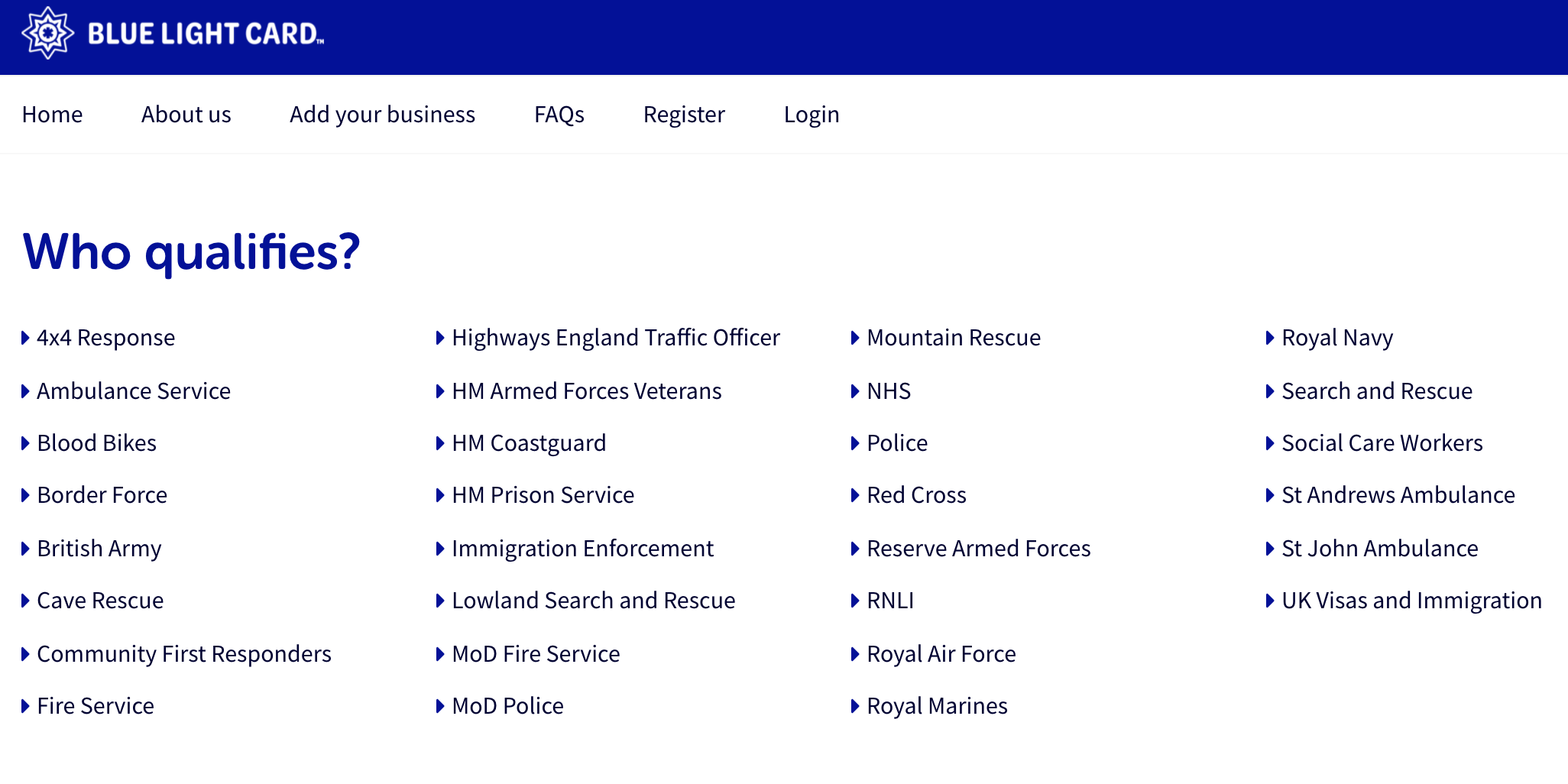Select Register in the navigation
The height and width of the screenshot is (784, 1568).
click(684, 115)
